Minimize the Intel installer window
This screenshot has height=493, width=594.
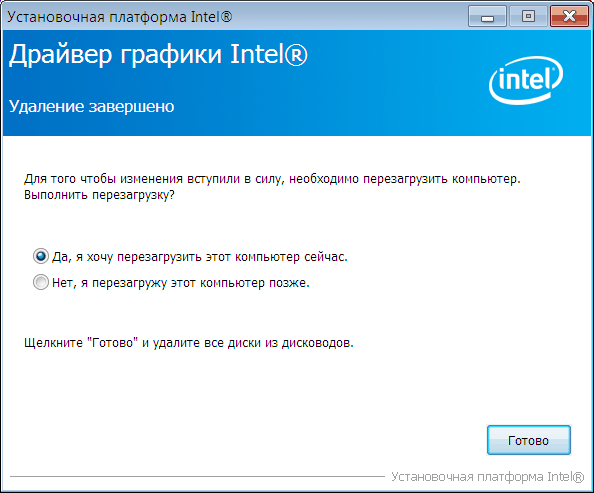[x=487, y=16]
